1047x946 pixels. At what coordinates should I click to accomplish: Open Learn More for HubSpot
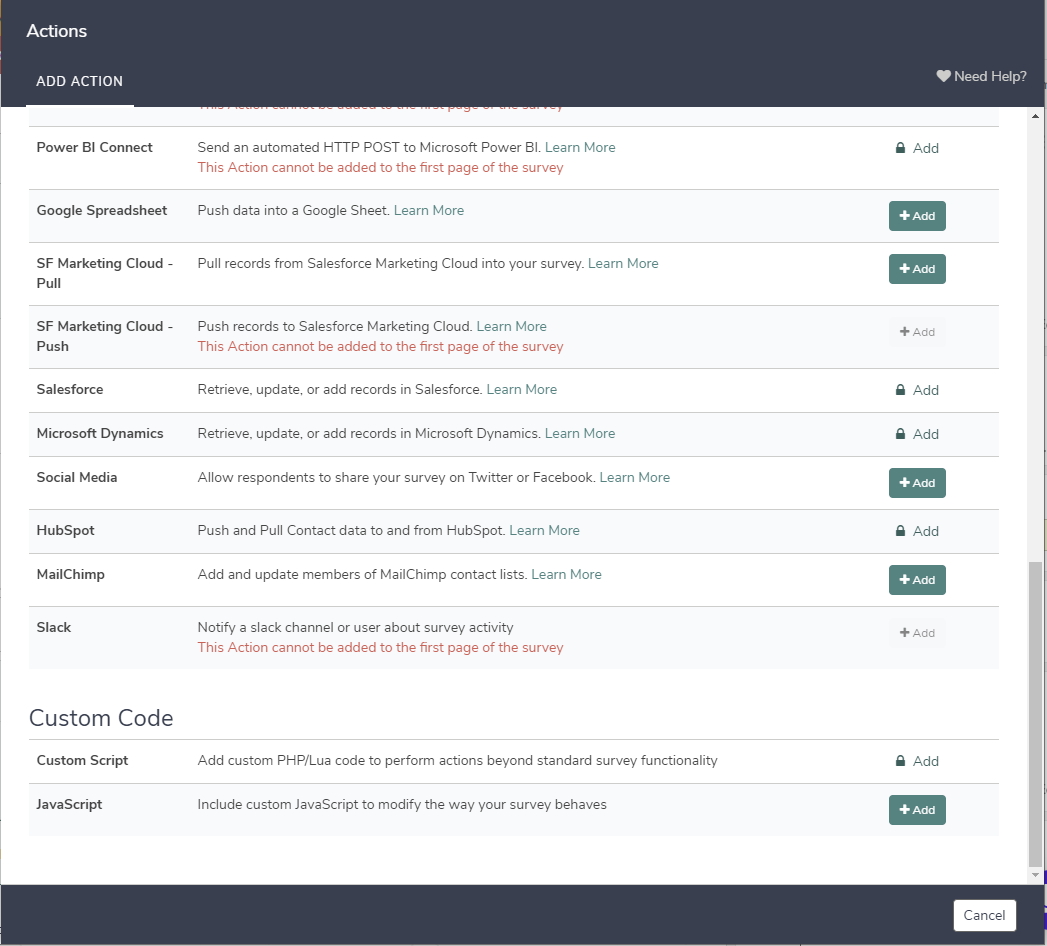click(544, 530)
